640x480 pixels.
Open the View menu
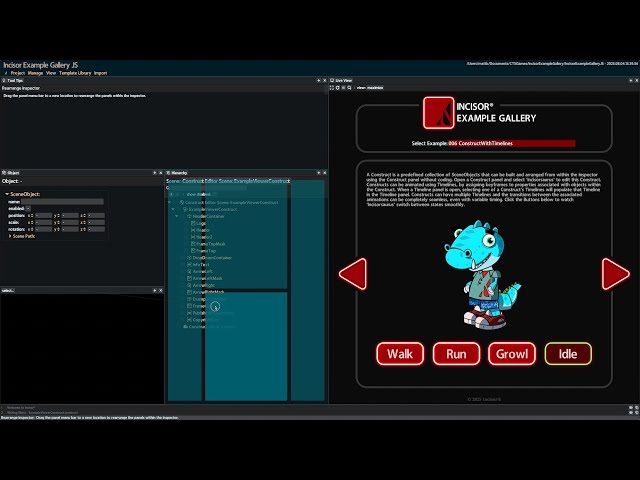click(x=51, y=73)
